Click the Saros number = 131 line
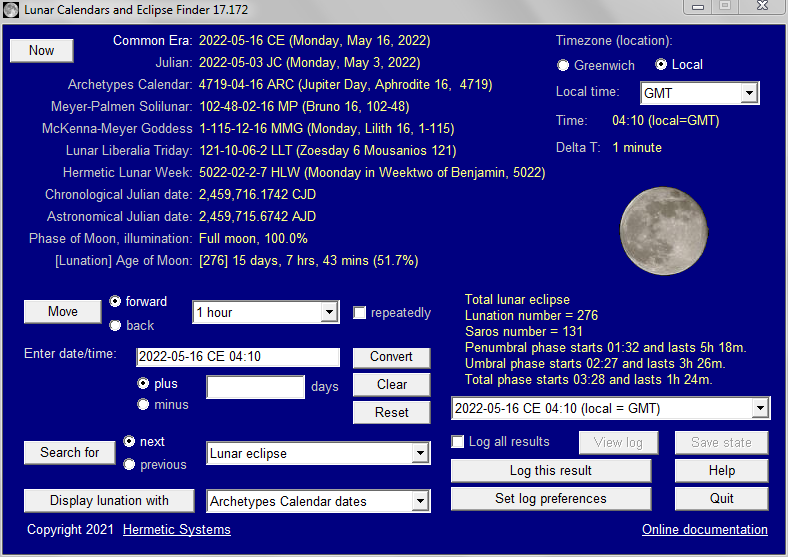 pyautogui.click(x=524, y=332)
